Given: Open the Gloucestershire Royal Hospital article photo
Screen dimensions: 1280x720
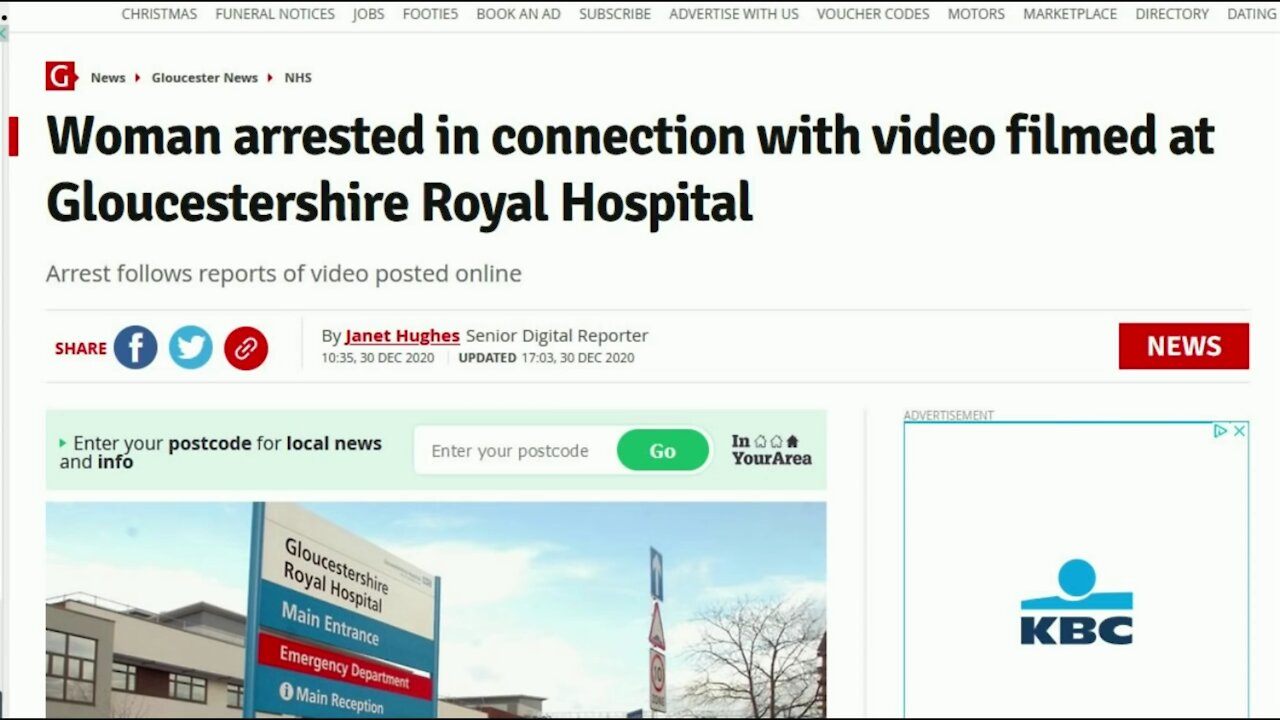Looking at the screenshot, I should click(436, 610).
